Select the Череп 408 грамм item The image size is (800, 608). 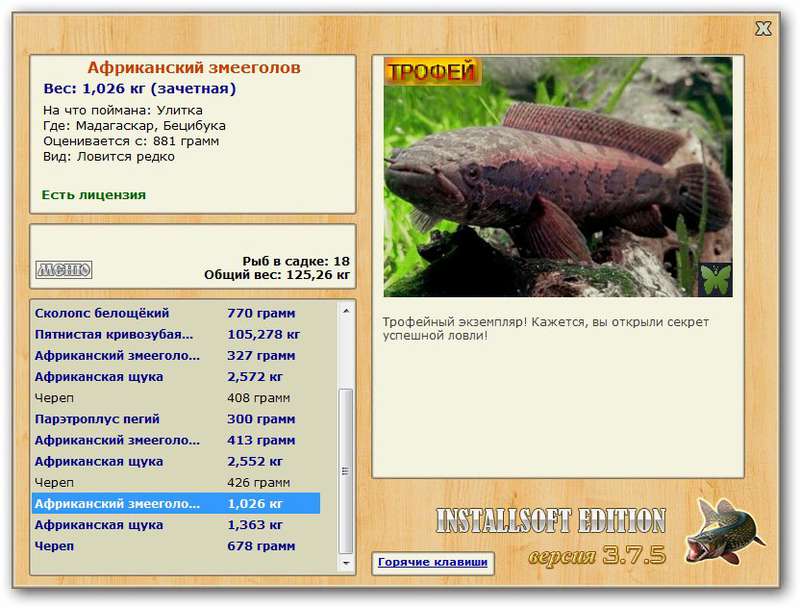click(176, 398)
